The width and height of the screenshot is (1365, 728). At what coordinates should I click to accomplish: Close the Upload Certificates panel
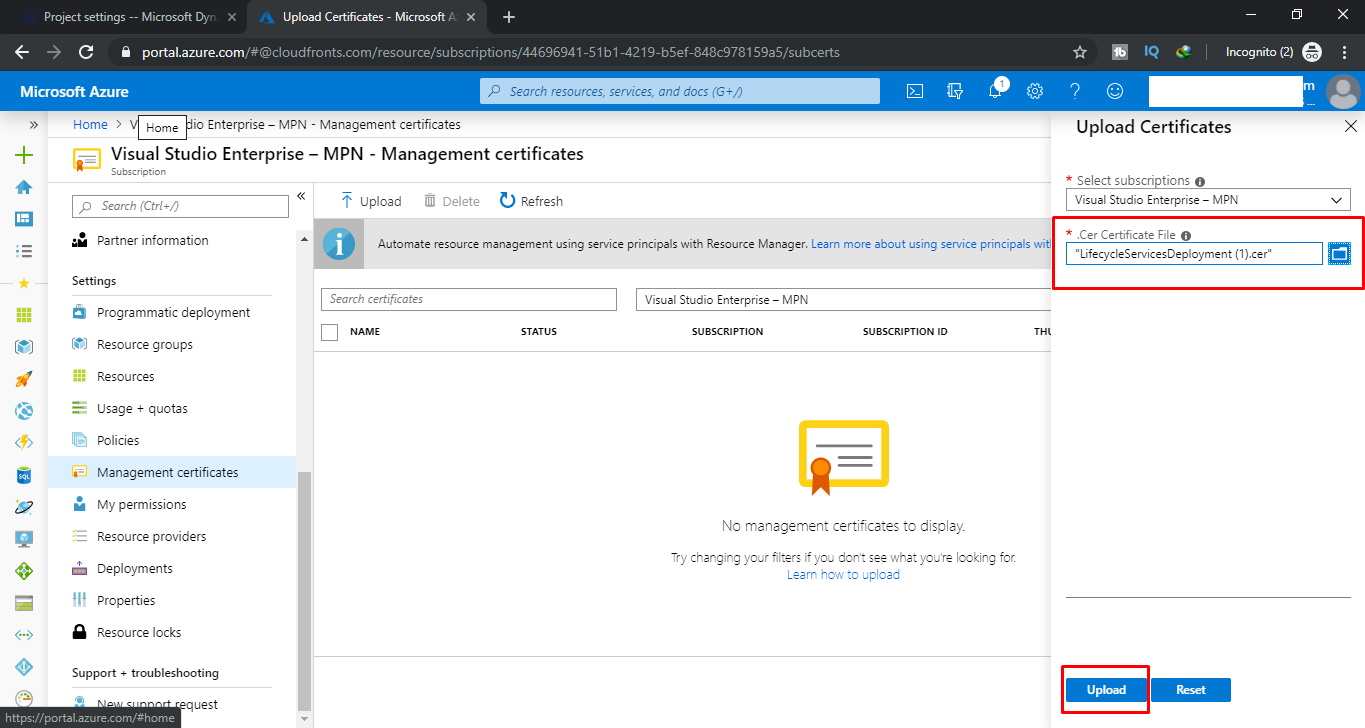[x=1350, y=127]
